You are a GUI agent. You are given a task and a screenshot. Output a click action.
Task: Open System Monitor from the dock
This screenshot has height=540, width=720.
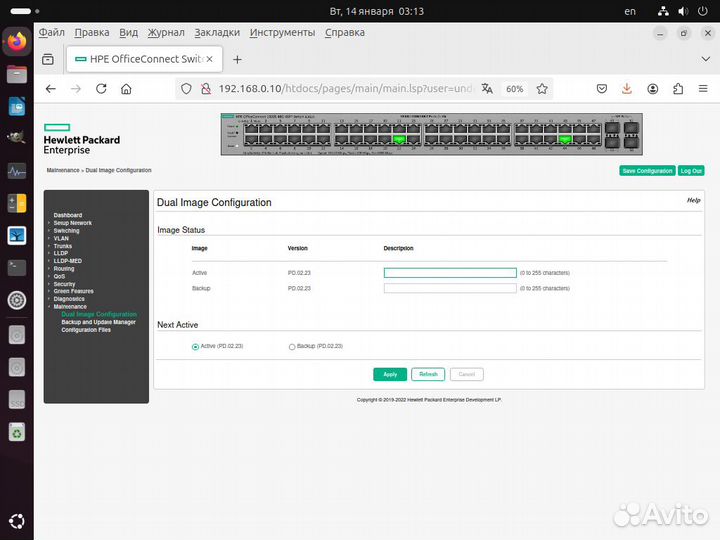pos(17,171)
